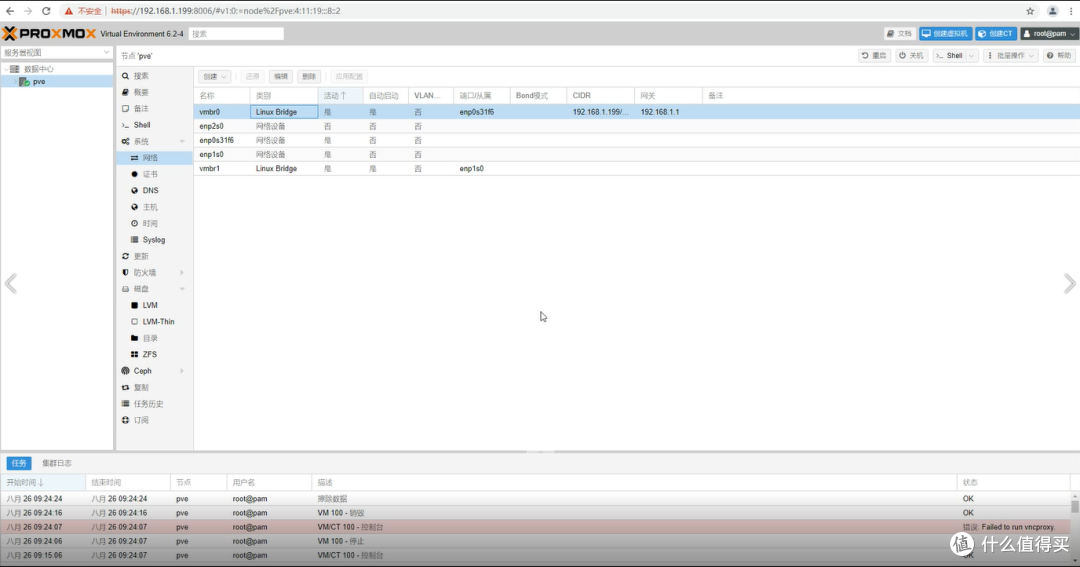Sort tasks by Start Time (开始时间) header
1080x567 pixels.
tap(43, 482)
